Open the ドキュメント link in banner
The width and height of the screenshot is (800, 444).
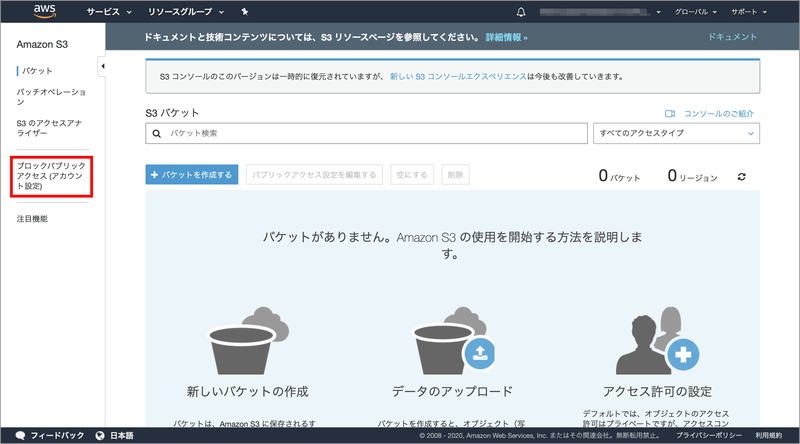[732, 37]
